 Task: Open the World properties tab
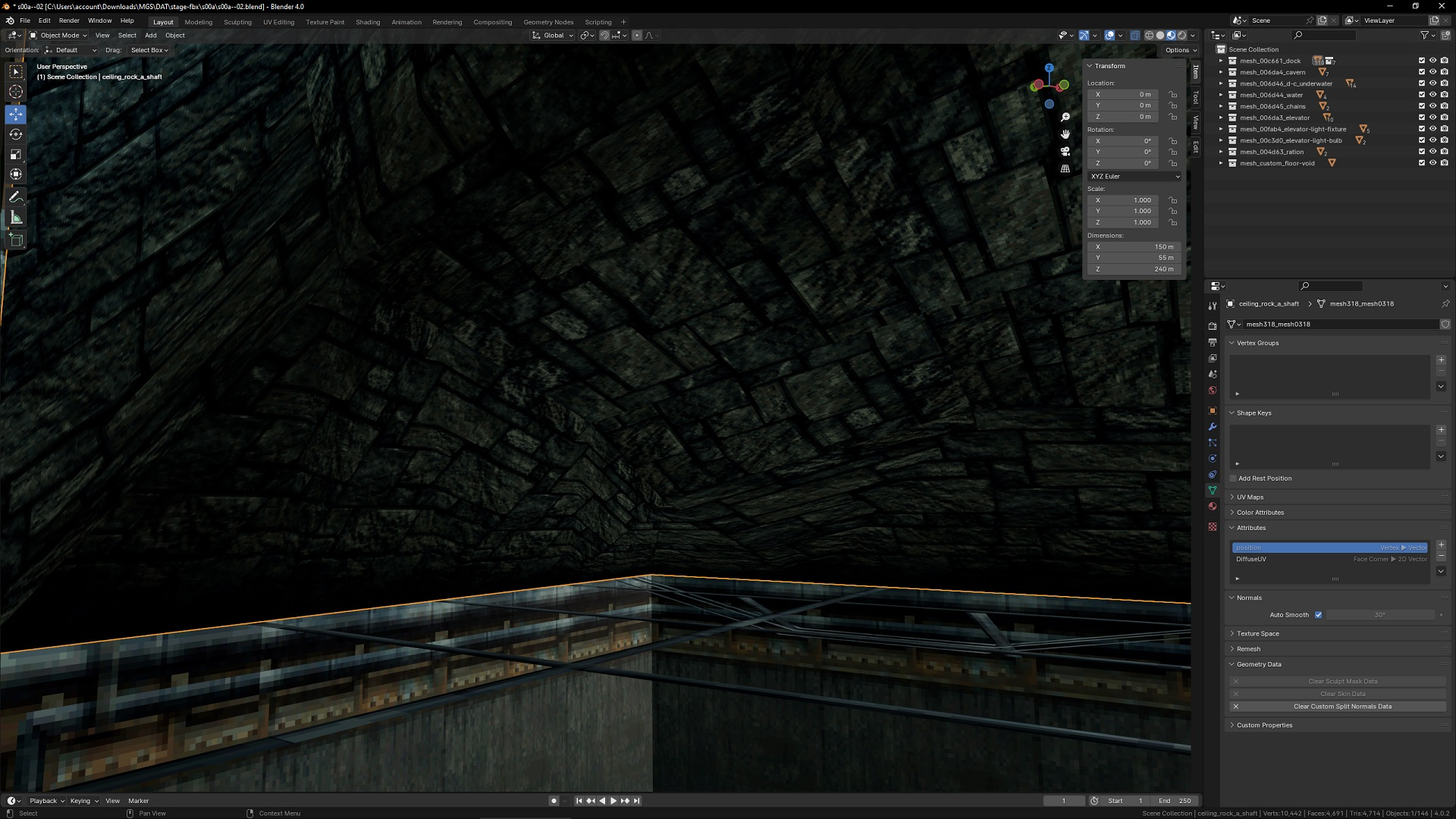(1213, 390)
